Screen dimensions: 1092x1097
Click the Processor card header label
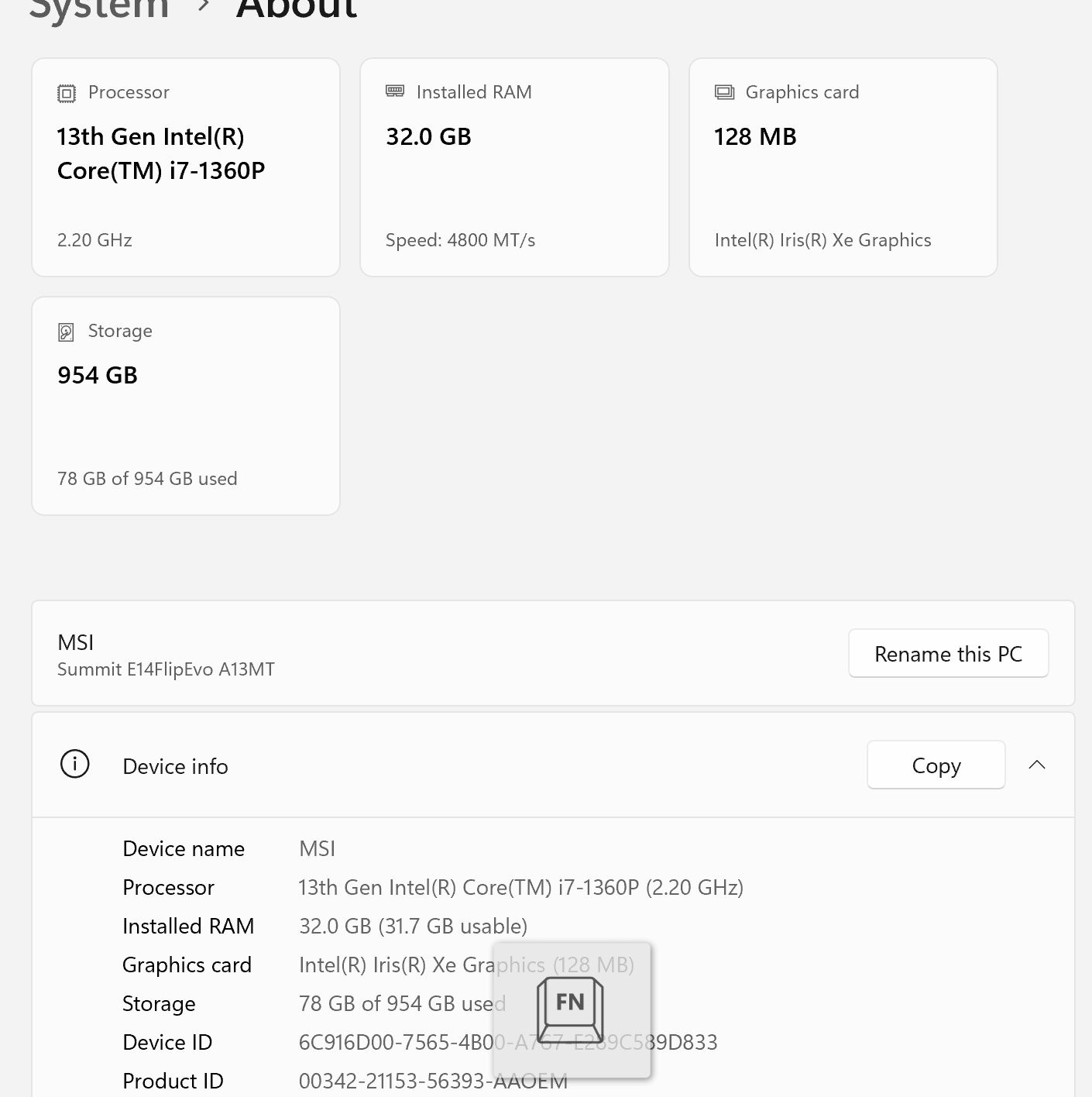tap(129, 92)
